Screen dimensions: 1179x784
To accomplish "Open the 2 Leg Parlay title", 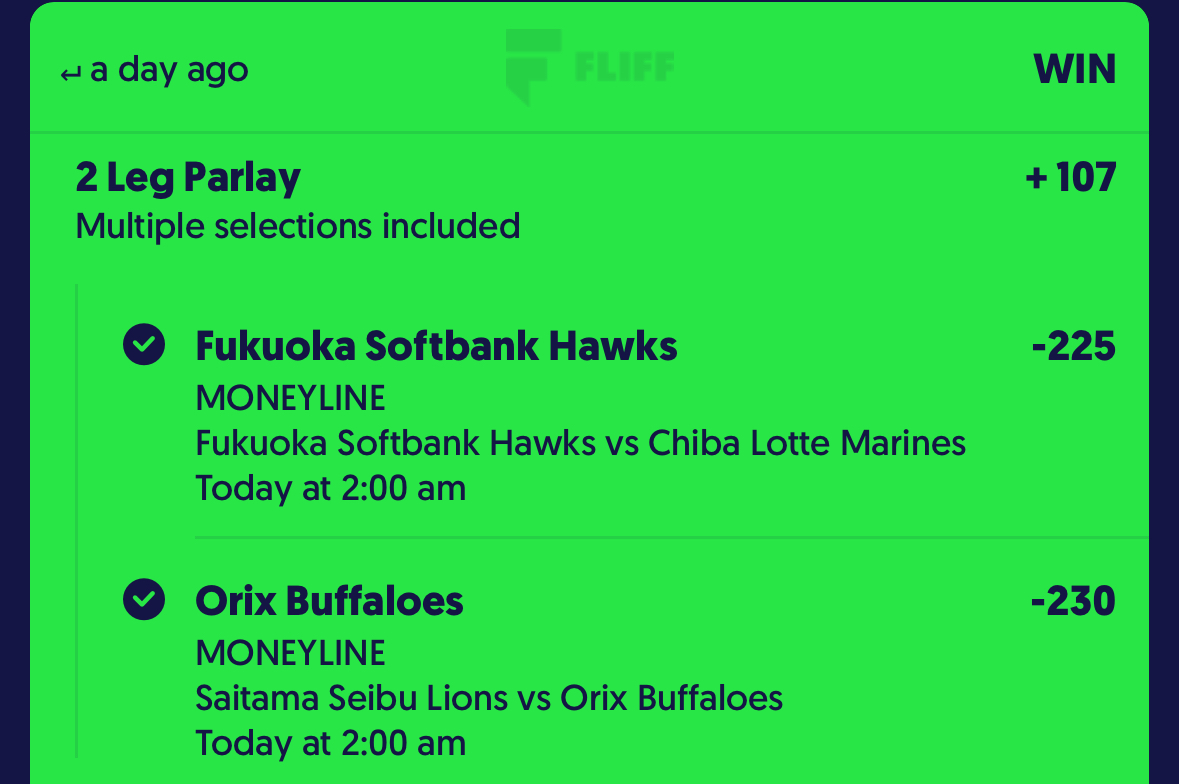I will (188, 178).
